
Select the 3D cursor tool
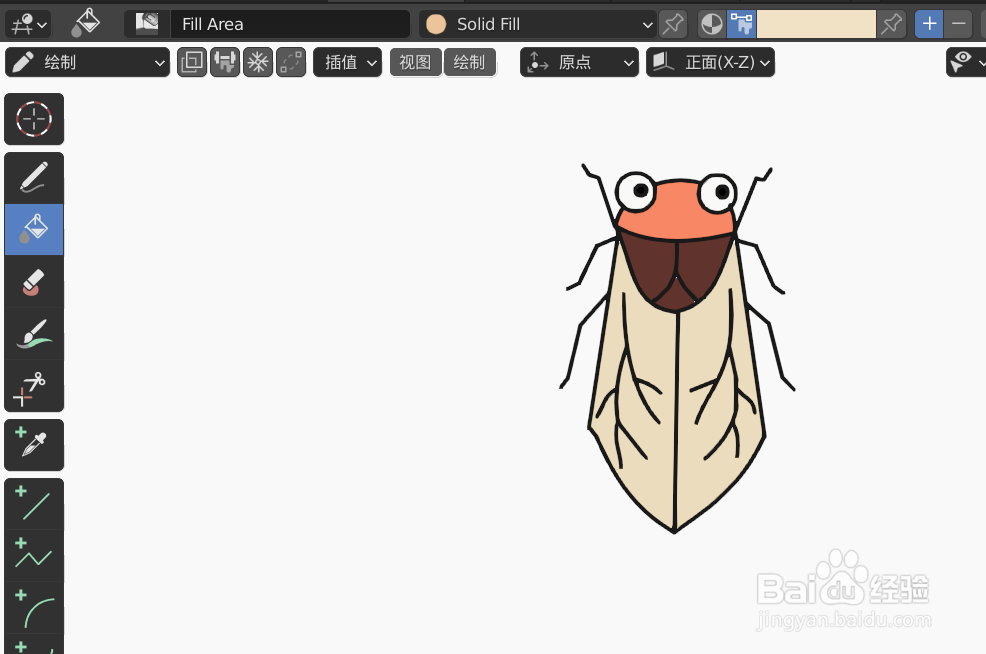pos(34,119)
